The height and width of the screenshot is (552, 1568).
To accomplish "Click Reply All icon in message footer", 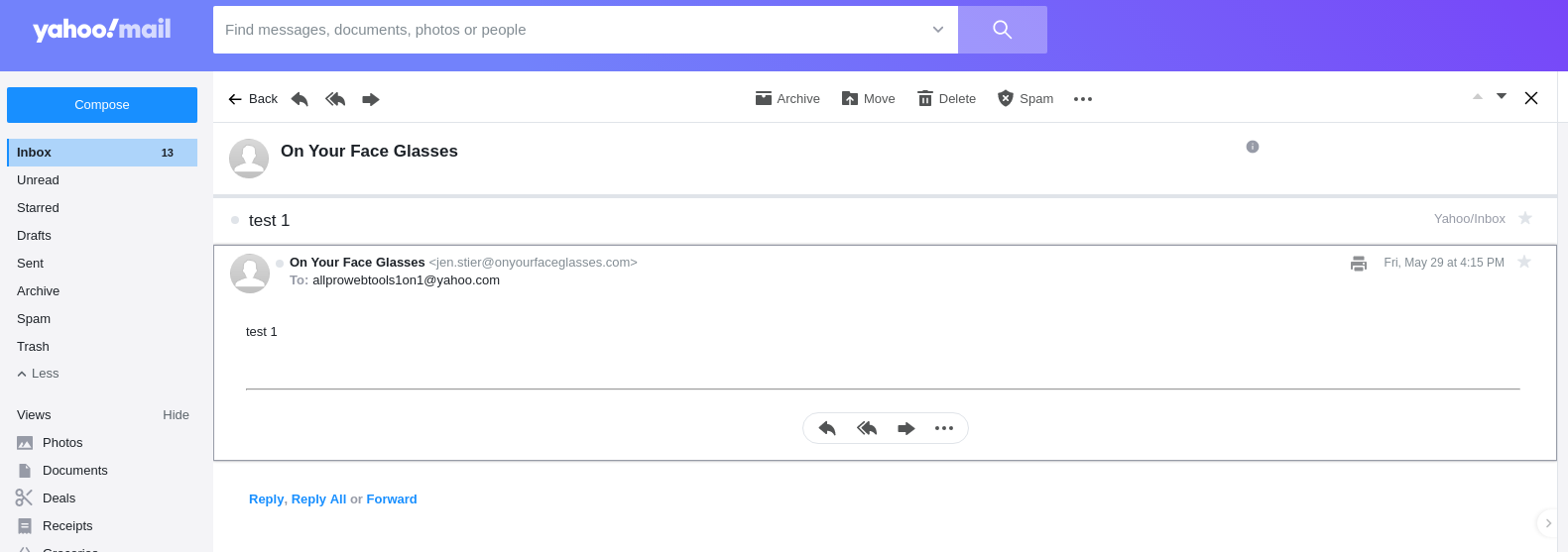I will click(x=867, y=428).
